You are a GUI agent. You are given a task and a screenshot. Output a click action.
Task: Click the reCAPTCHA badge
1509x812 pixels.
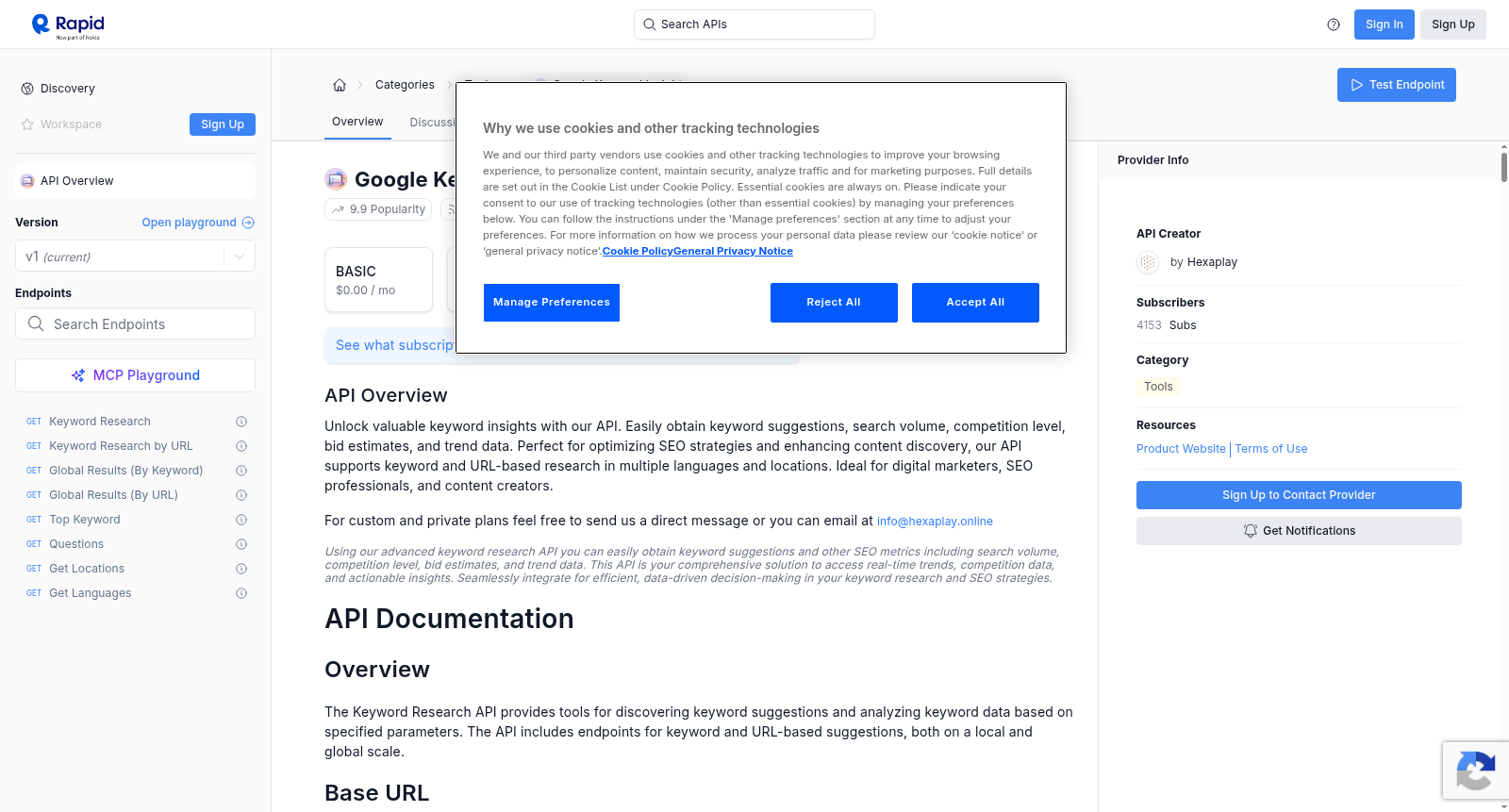point(1476,771)
